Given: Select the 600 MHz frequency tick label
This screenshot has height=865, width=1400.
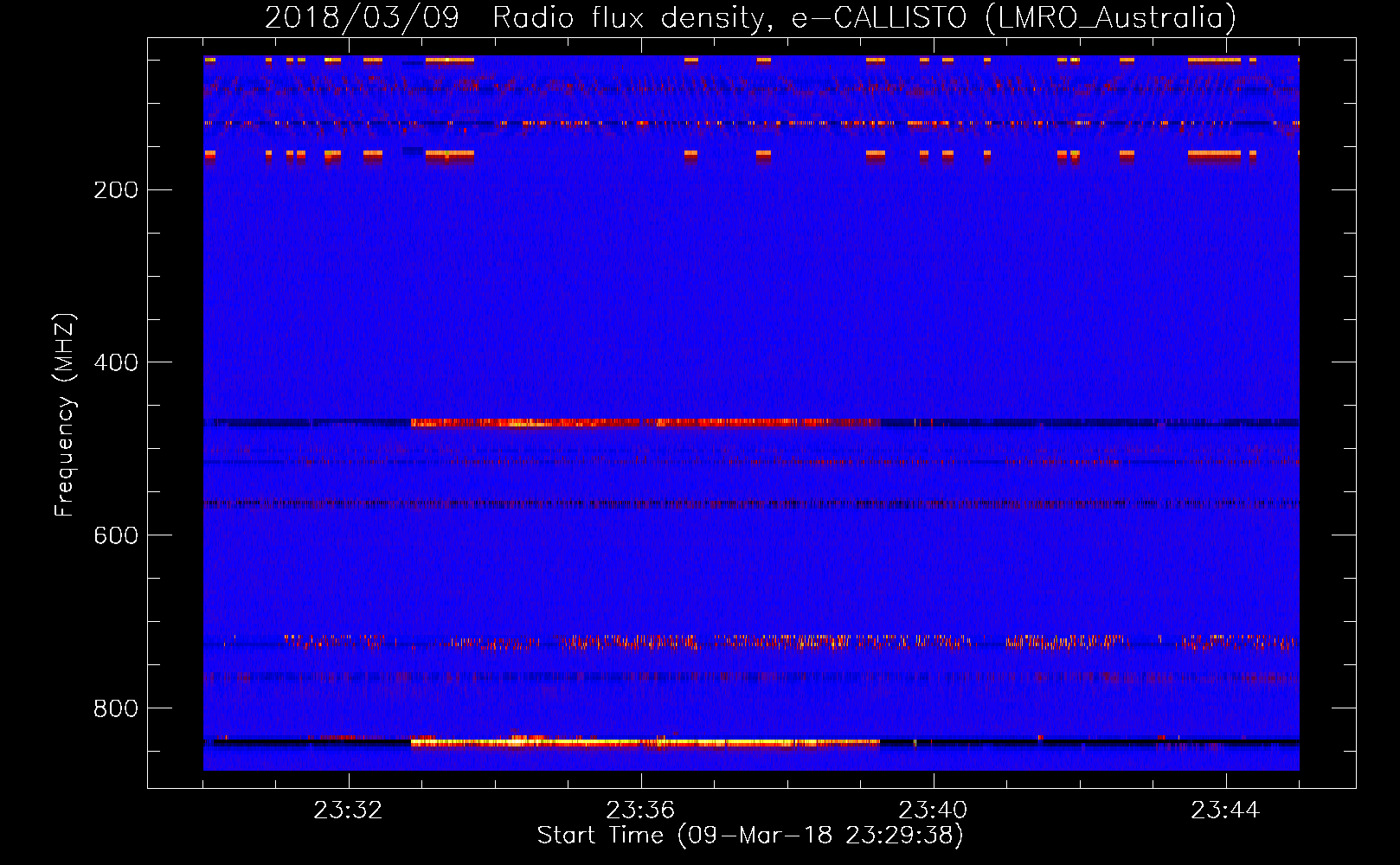Looking at the screenshot, I should (116, 535).
